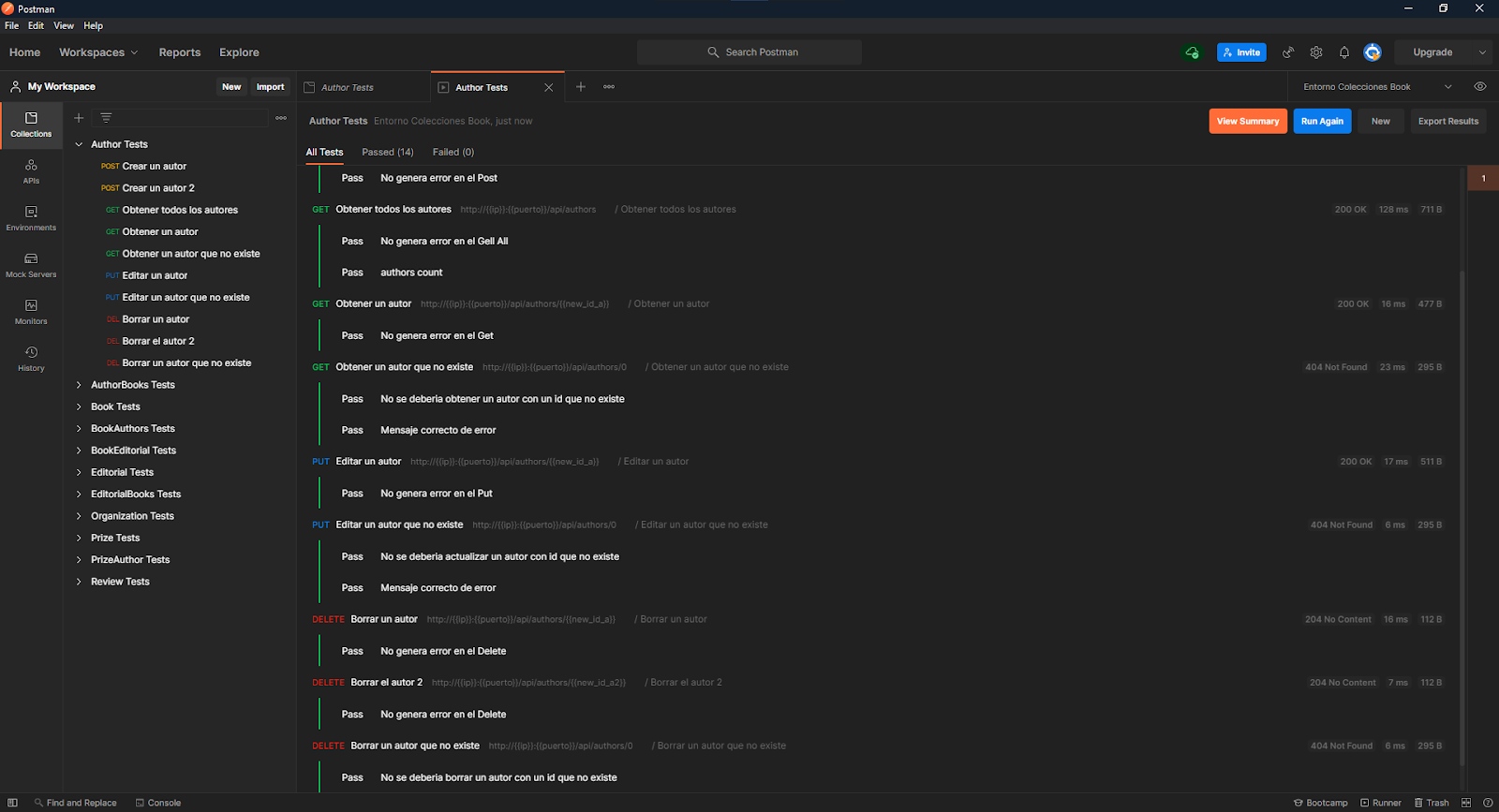Open the Console
Image resolution: width=1499 pixels, height=812 pixels.
158,803
